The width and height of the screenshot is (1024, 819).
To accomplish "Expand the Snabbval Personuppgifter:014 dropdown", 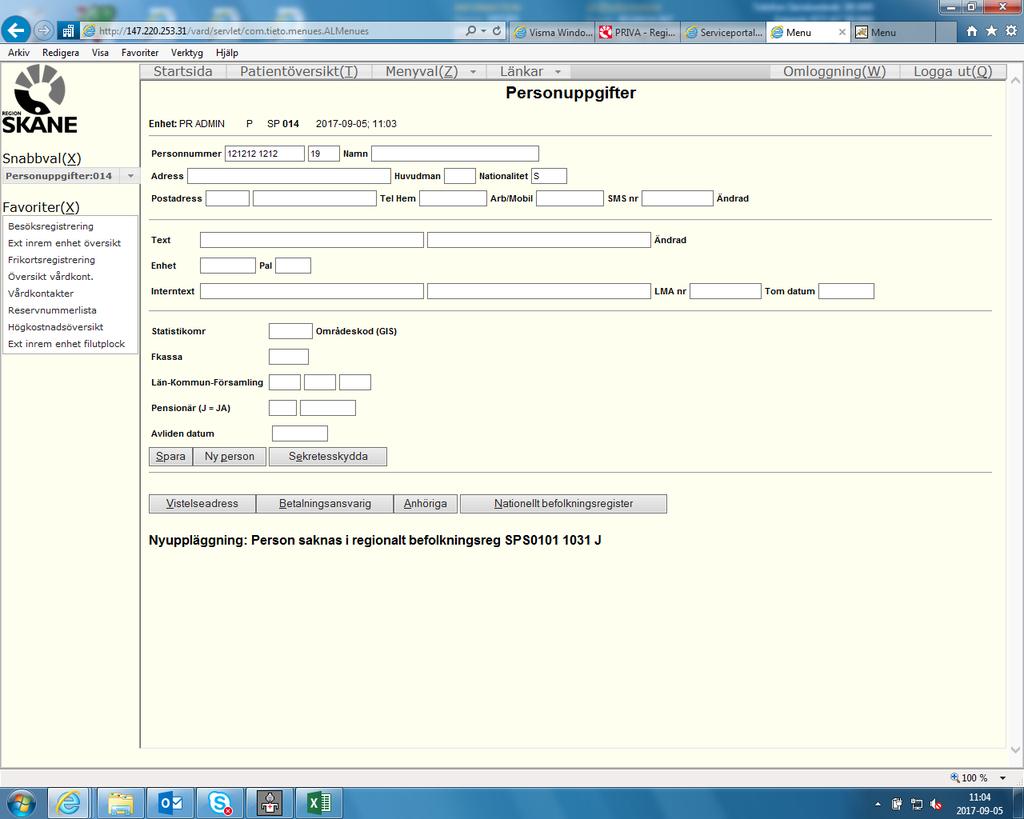I will [131, 176].
